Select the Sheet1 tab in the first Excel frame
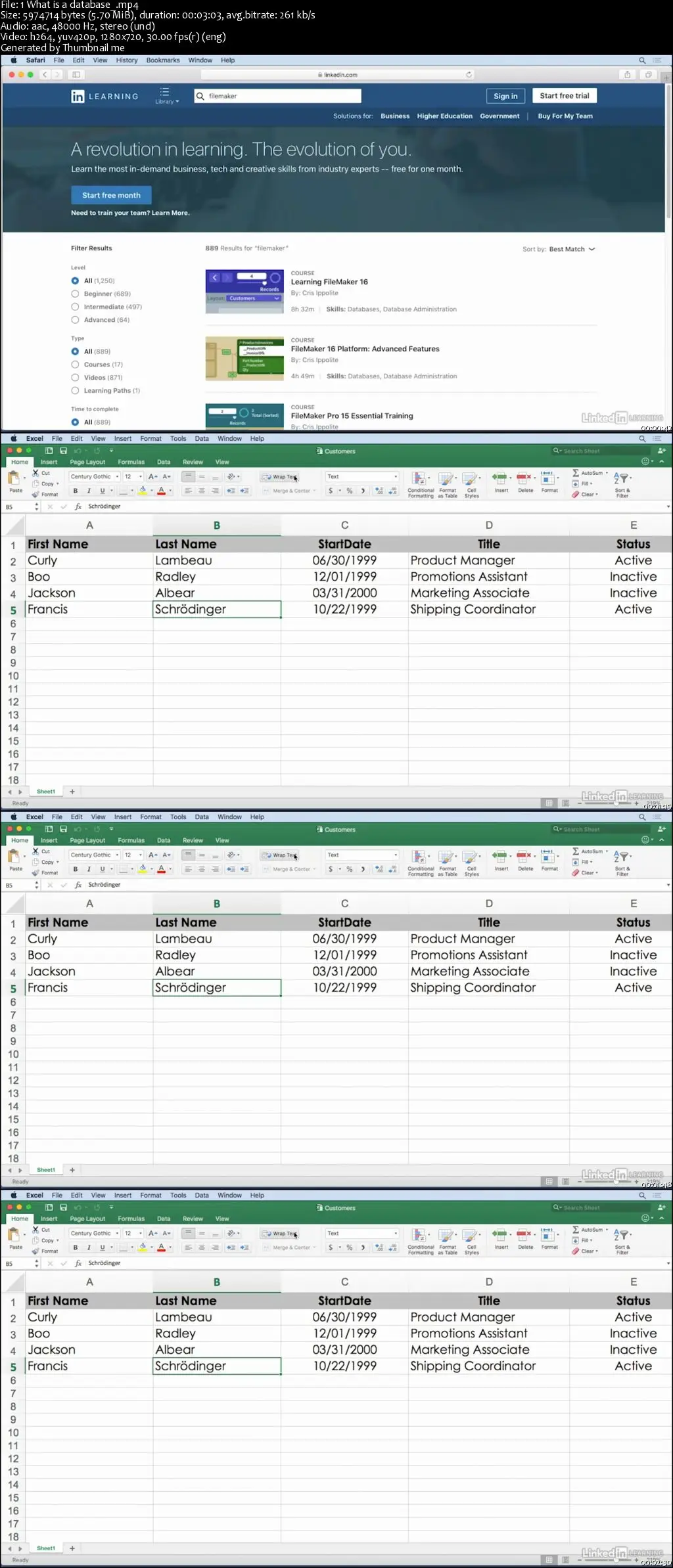The width and height of the screenshot is (673, 1568). (x=46, y=792)
